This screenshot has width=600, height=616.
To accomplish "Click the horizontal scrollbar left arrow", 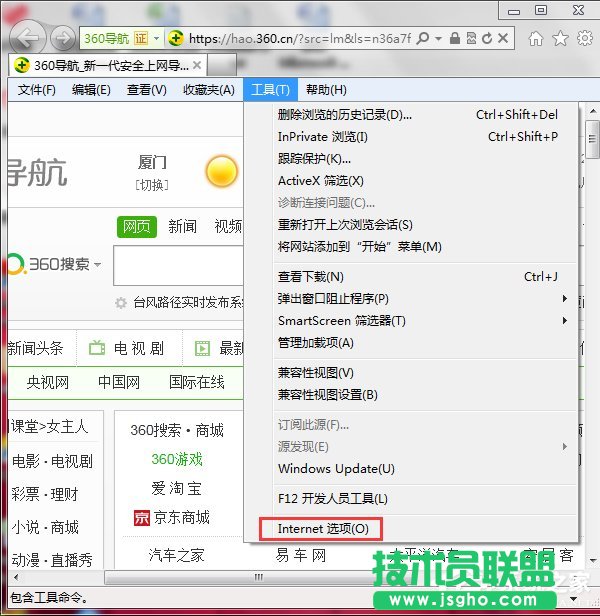I will coord(16,578).
